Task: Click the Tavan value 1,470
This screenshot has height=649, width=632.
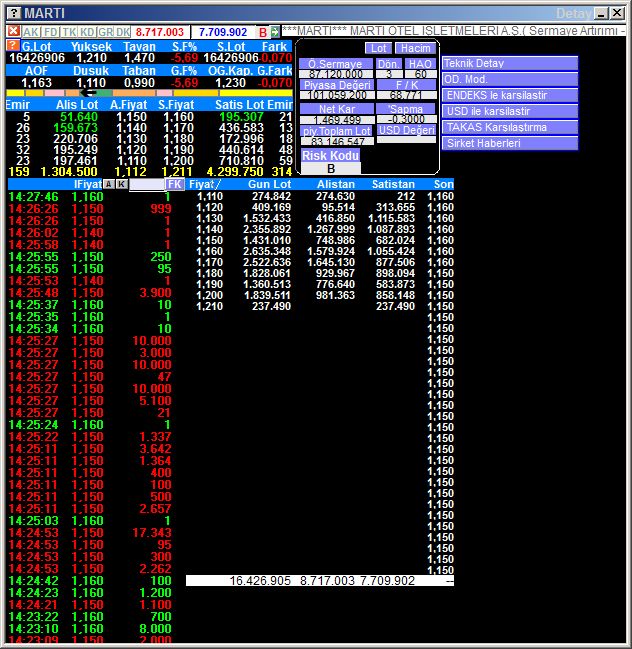Action: pos(139,58)
